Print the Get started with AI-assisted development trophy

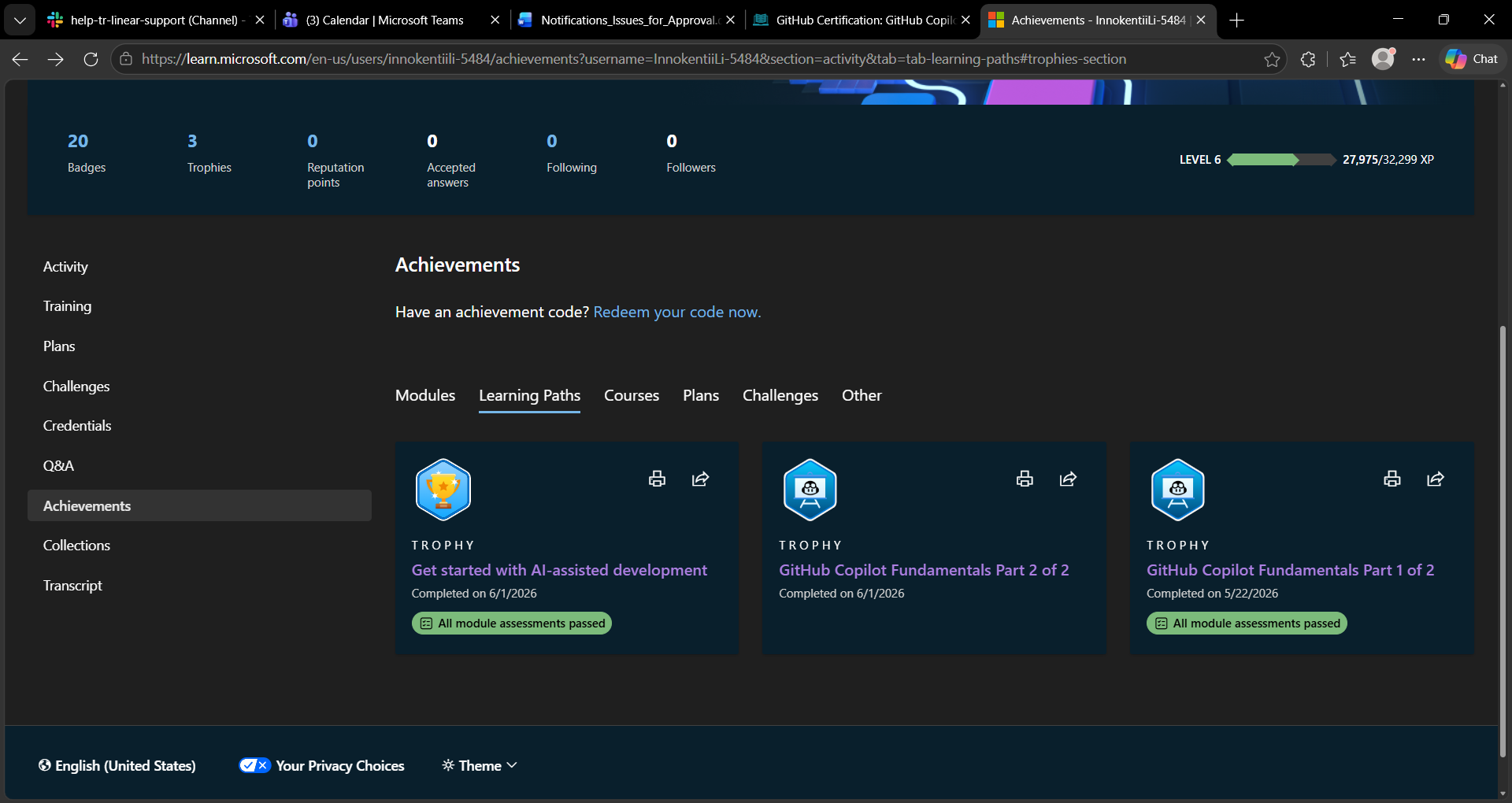[x=657, y=479]
